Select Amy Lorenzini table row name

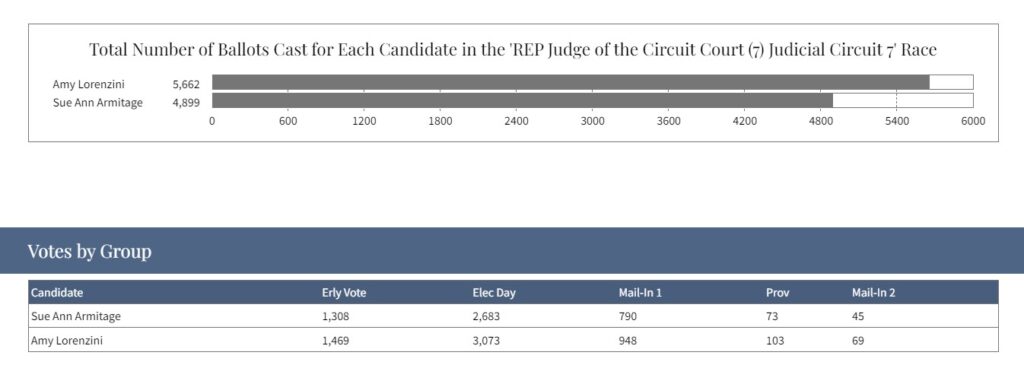tap(67, 341)
